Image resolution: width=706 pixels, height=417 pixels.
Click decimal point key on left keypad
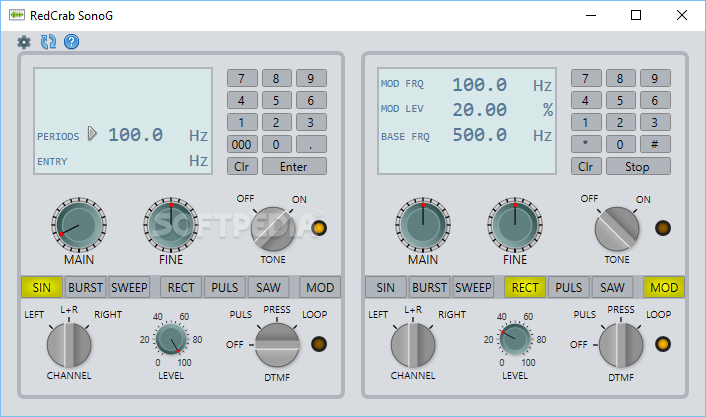pyautogui.click(x=311, y=145)
